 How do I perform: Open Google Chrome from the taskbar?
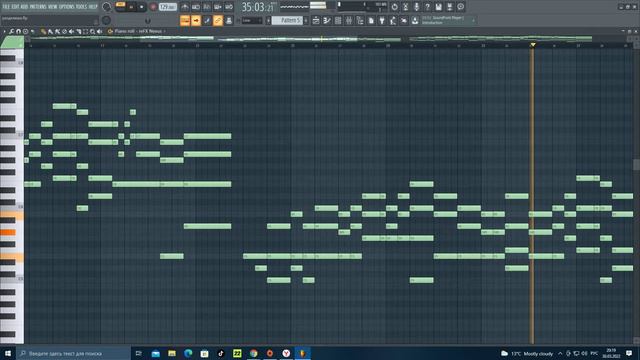coord(253,353)
